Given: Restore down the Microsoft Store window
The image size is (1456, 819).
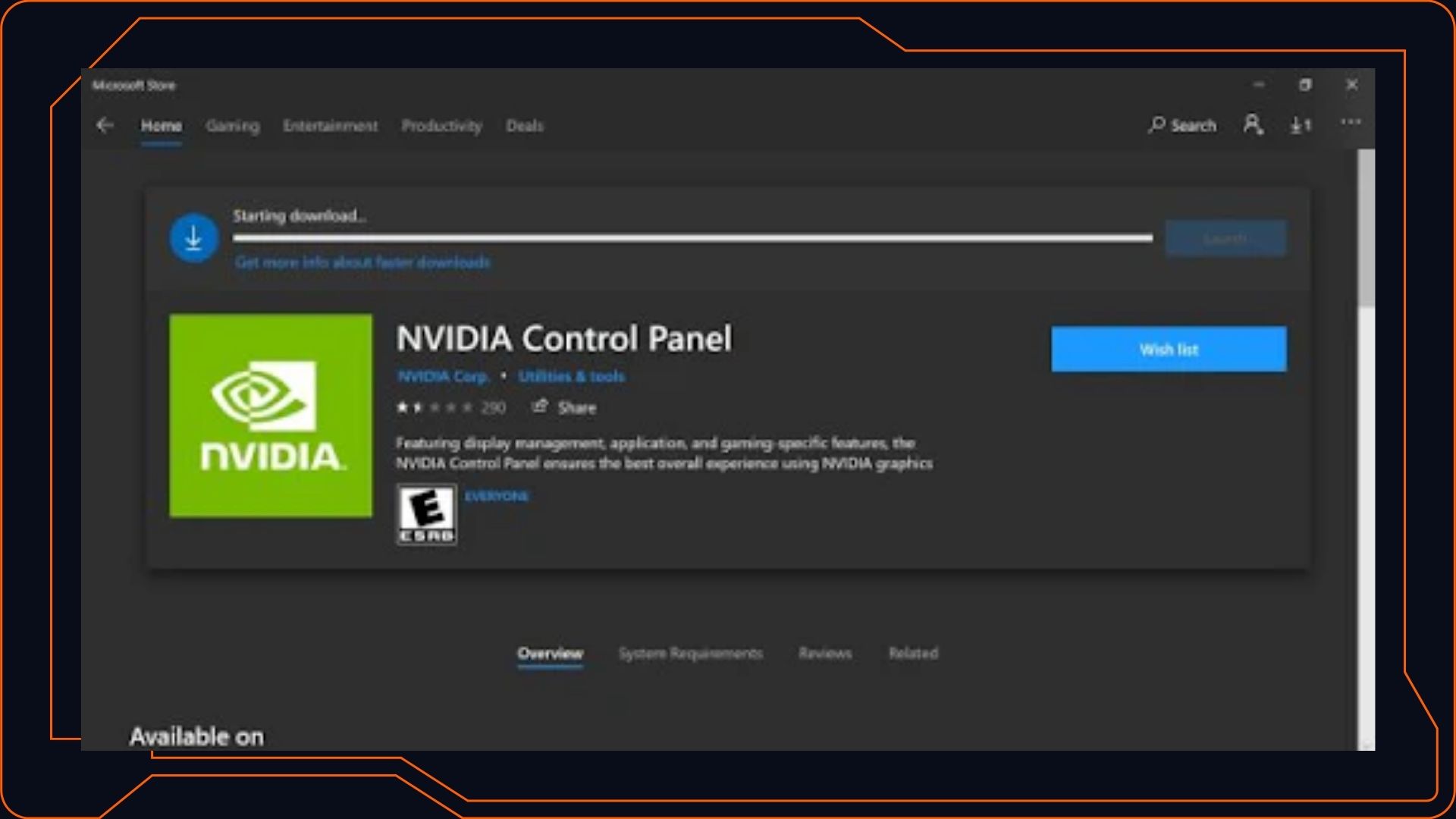Looking at the screenshot, I should click(1305, 85).
